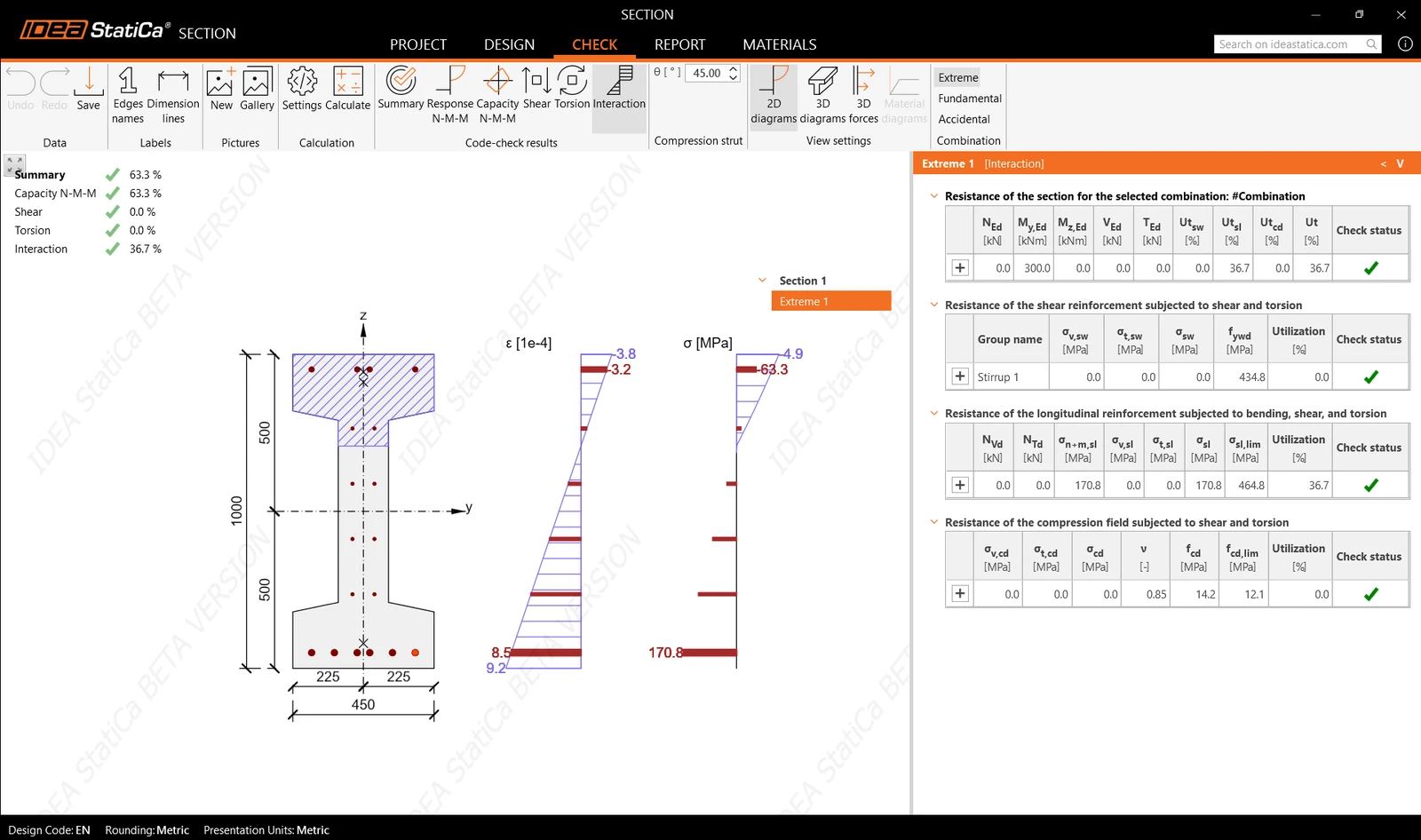This screenshot has width=1421, height=840.
Task: Select Extreme 1 under Section 1
Action: (x=831, y=301)
